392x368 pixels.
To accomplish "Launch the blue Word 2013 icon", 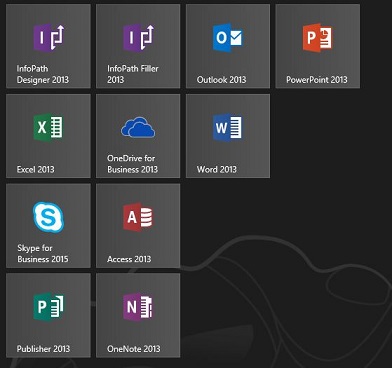I will point(228,127).
